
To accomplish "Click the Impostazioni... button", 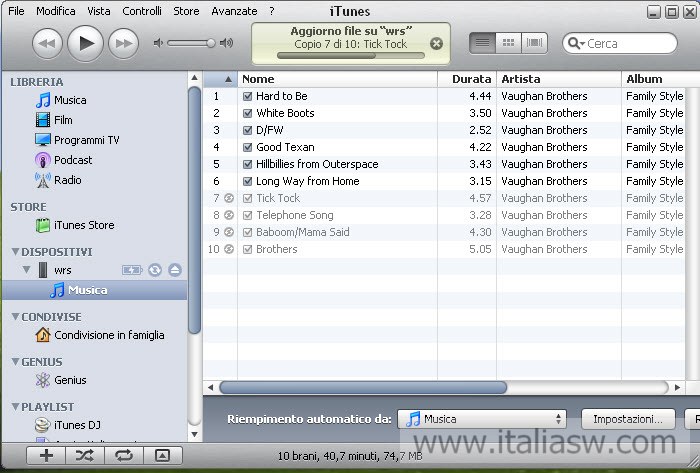I will pos(628,419).
